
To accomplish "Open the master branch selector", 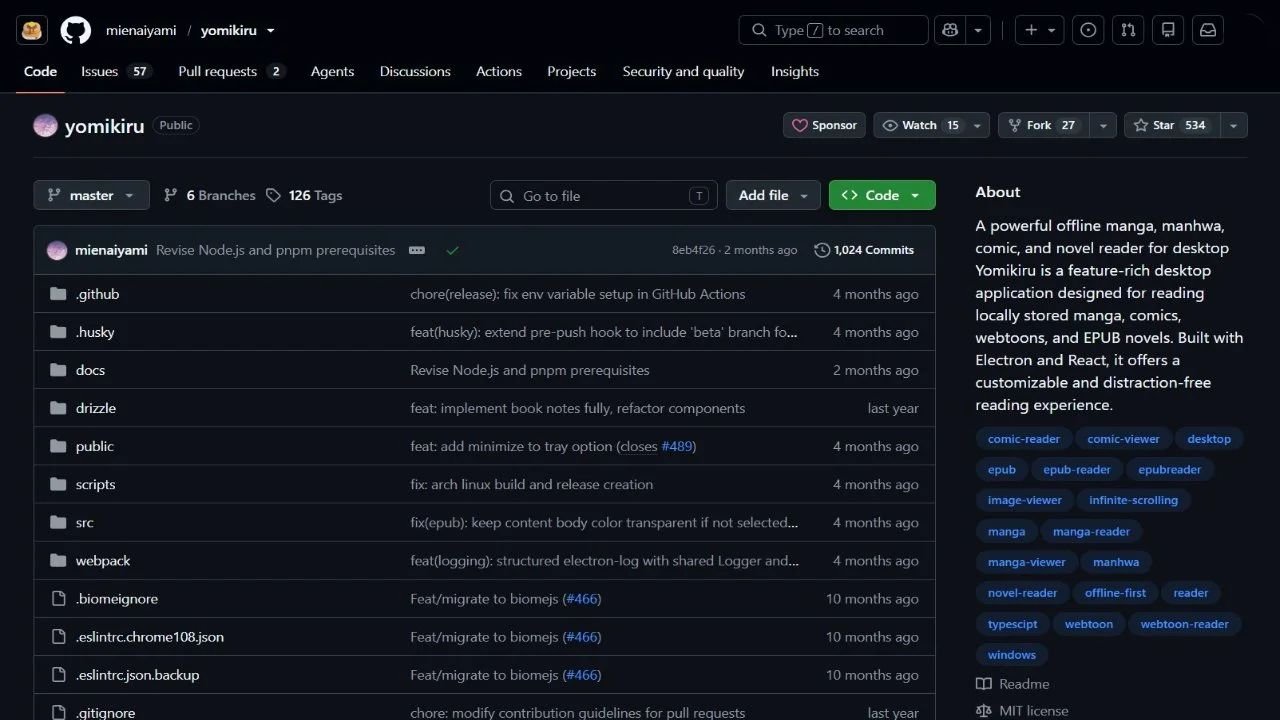I will pyautogui.click(x=92, y=195).
